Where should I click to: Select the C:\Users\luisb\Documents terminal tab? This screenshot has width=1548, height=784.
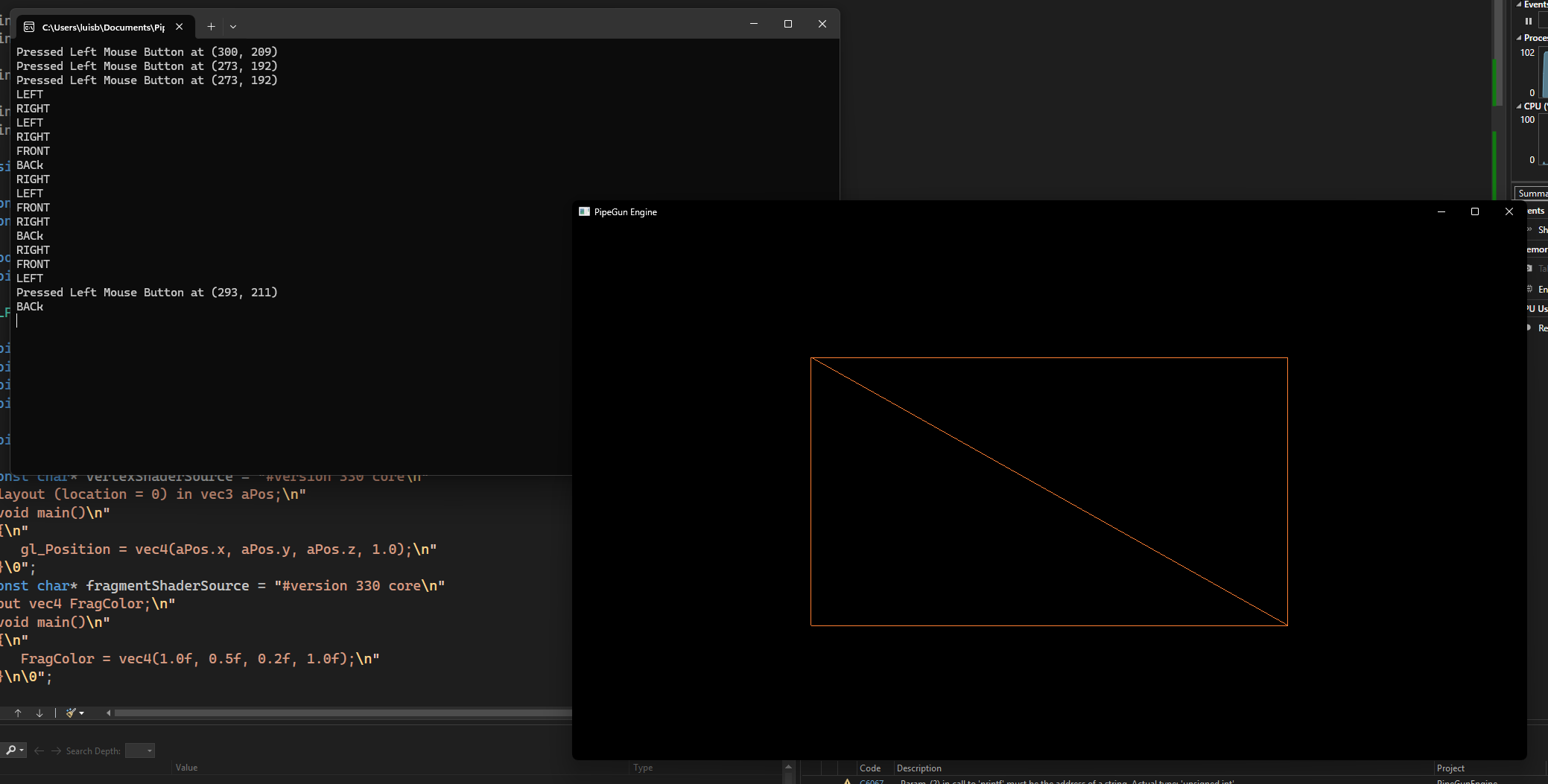(103, 27)
